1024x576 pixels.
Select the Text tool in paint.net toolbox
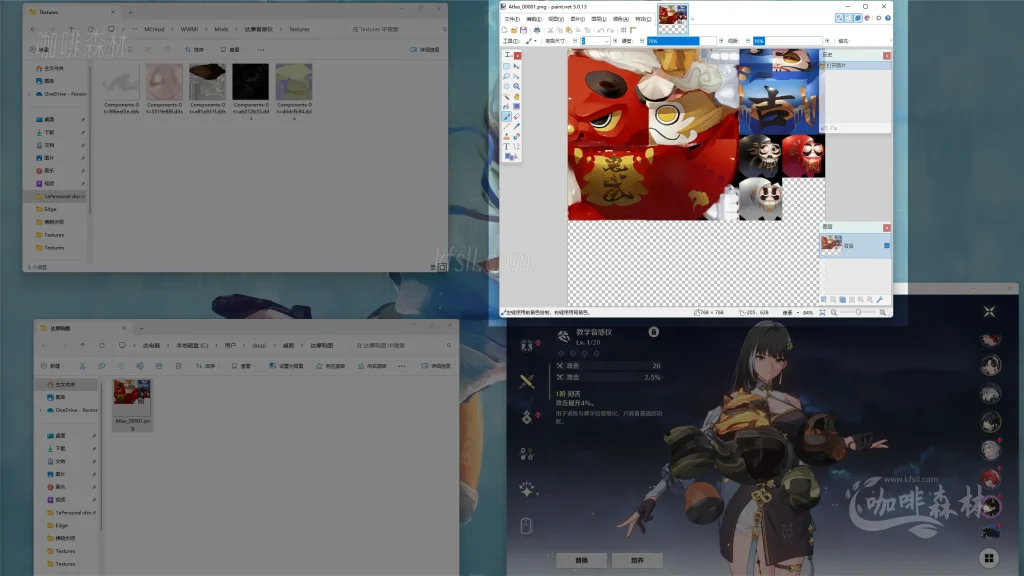point(507,146)
